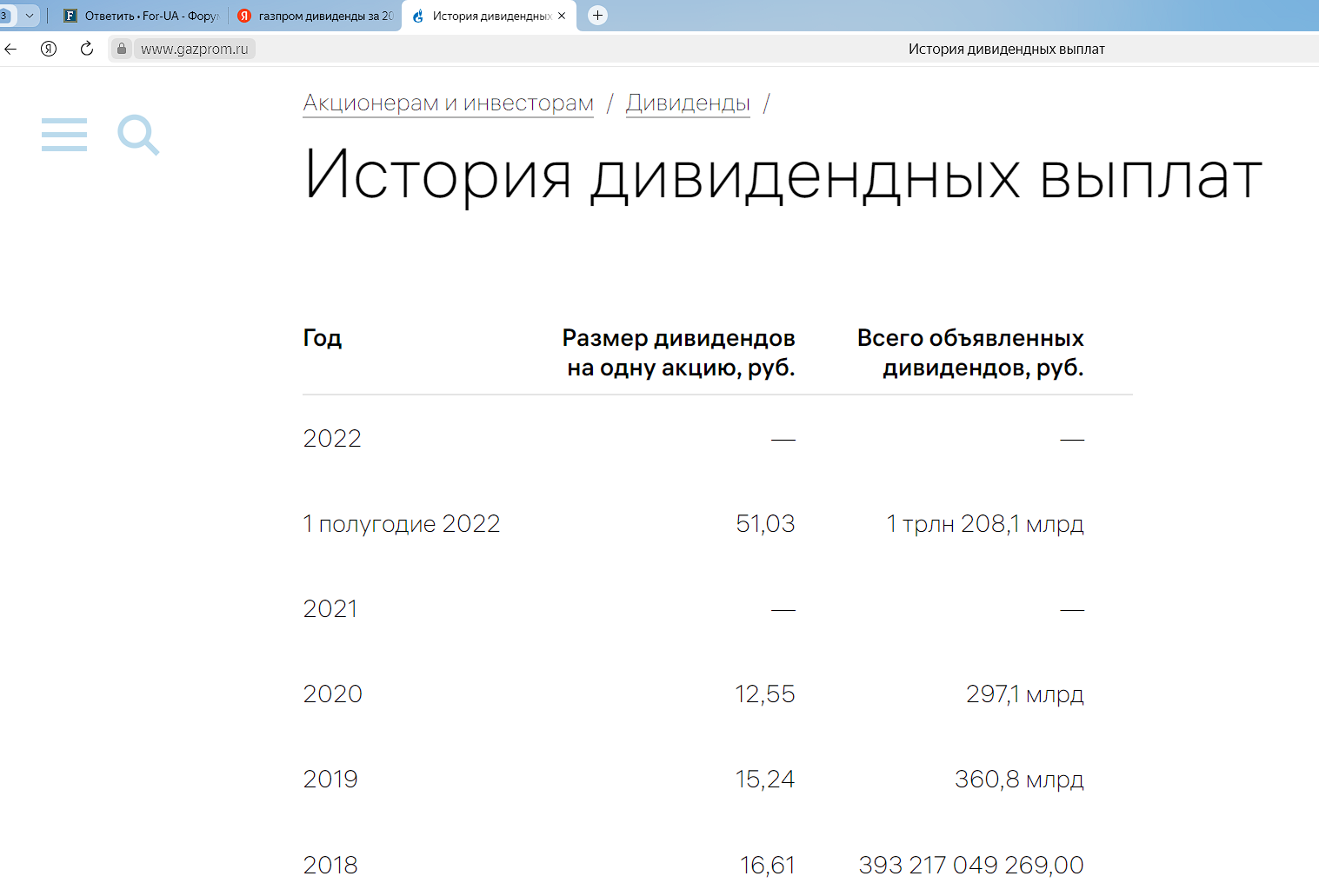Click the 297,1 млрд total value
The image size is (1319, 896).
pyautogui.click(x=1025, y=694)
